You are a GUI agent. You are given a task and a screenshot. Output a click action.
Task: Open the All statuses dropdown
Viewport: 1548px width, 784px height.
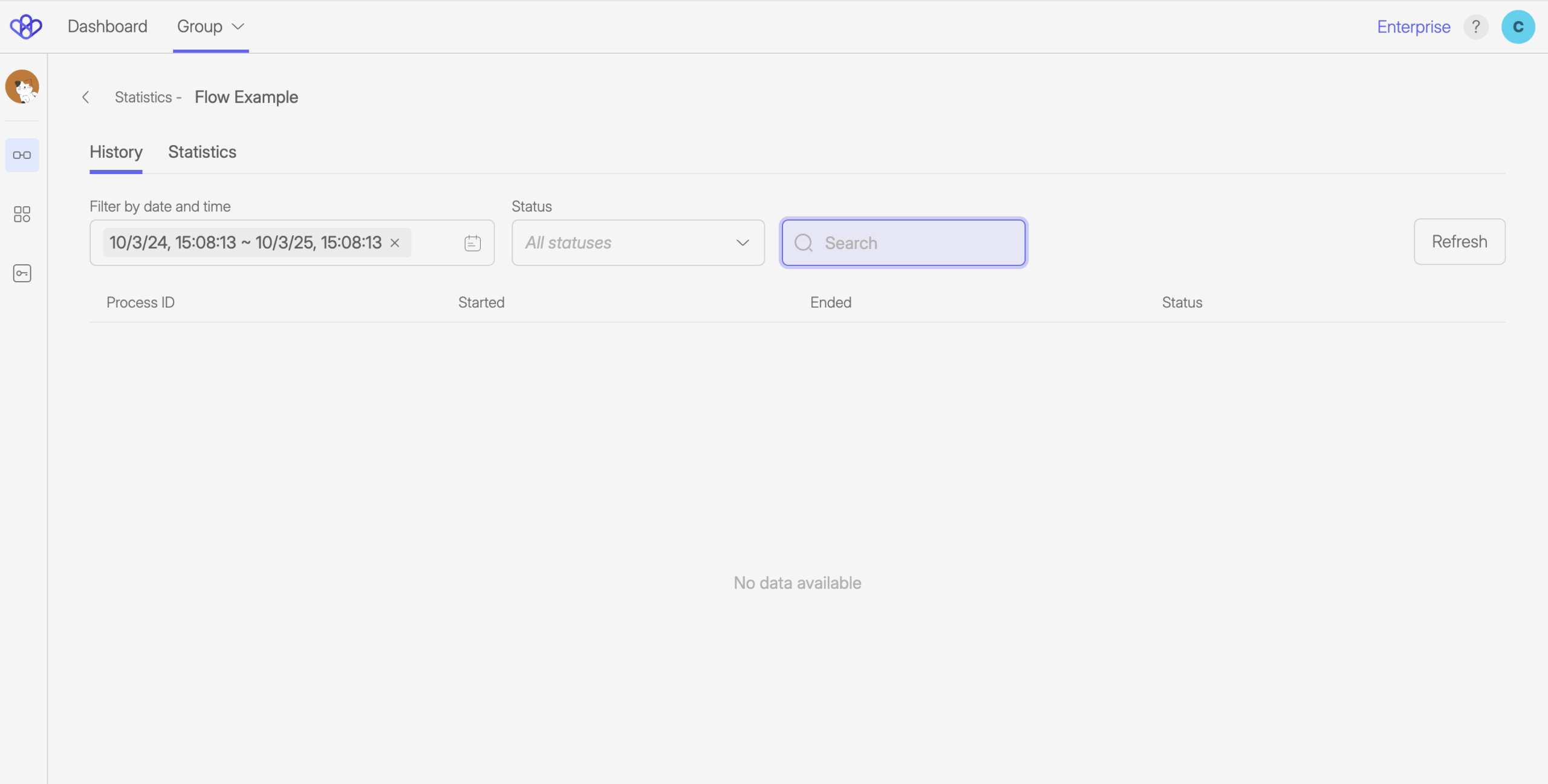637,243
